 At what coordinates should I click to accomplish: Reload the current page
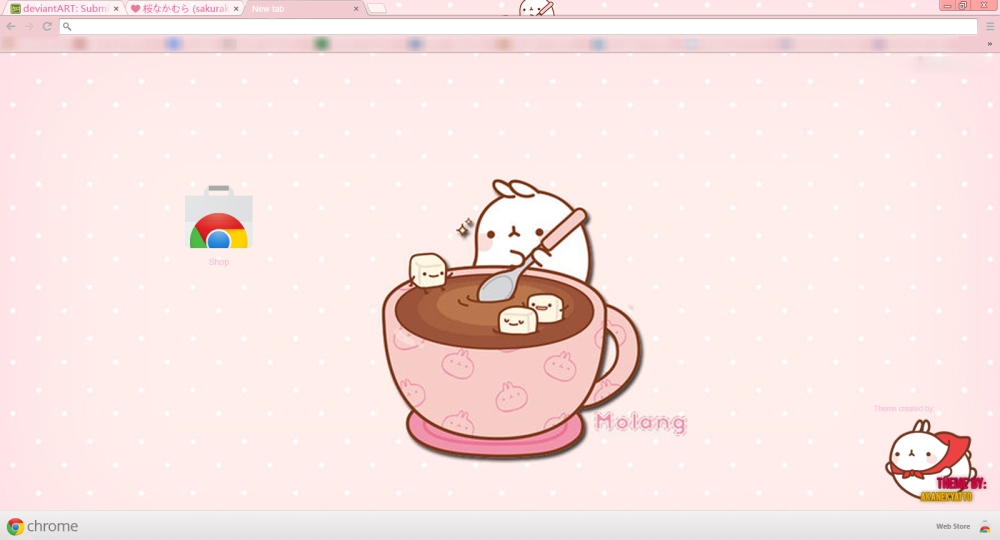tap(47, 26)
